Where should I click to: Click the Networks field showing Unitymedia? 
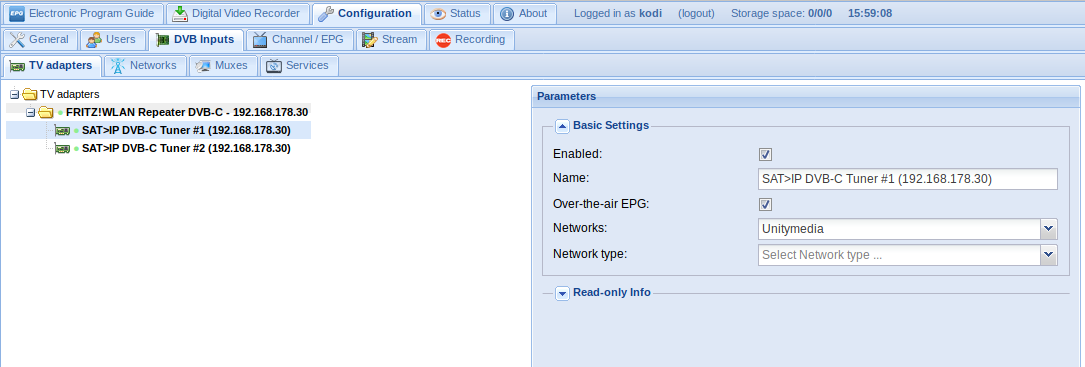[899, 229]
